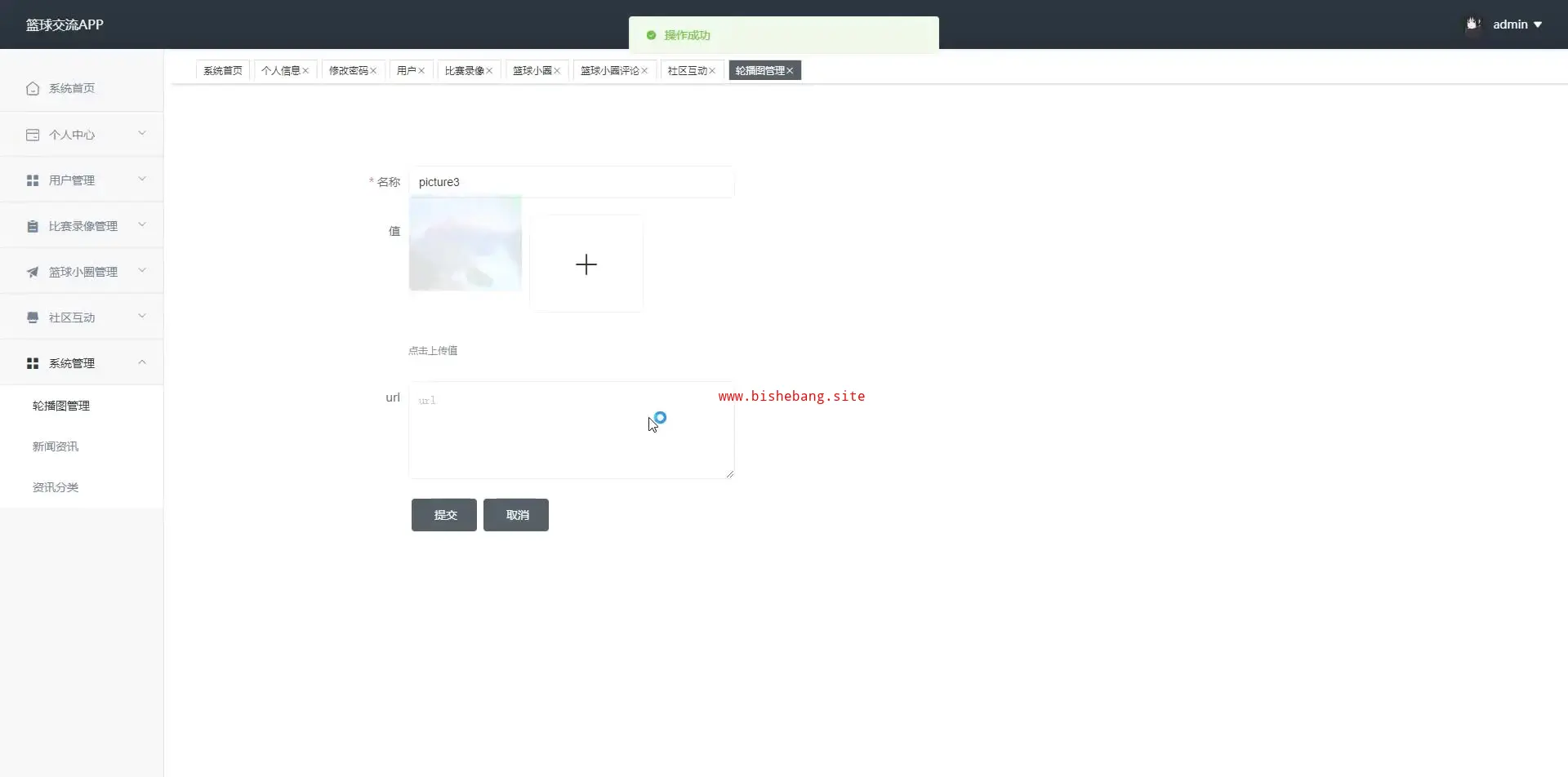Image resolution: width=1568 pixels, height=777 pixels.
Task: Open 新闻资讯 in the sidebar
Action: point(56,446)
